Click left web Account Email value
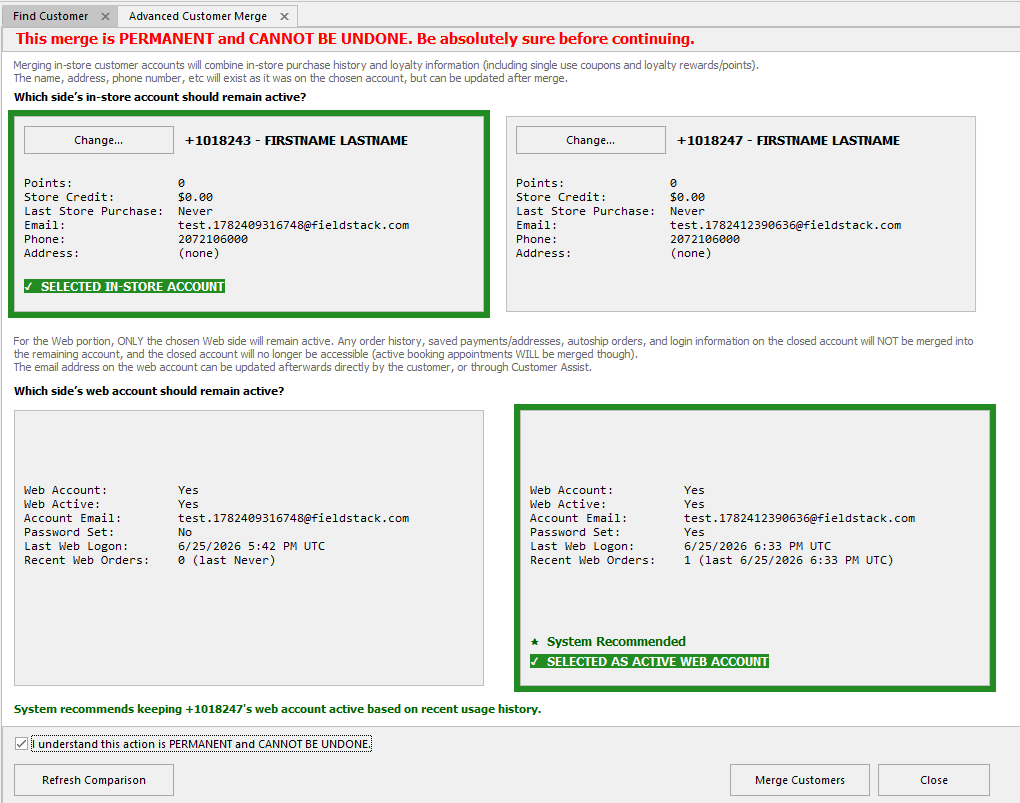 293,518
